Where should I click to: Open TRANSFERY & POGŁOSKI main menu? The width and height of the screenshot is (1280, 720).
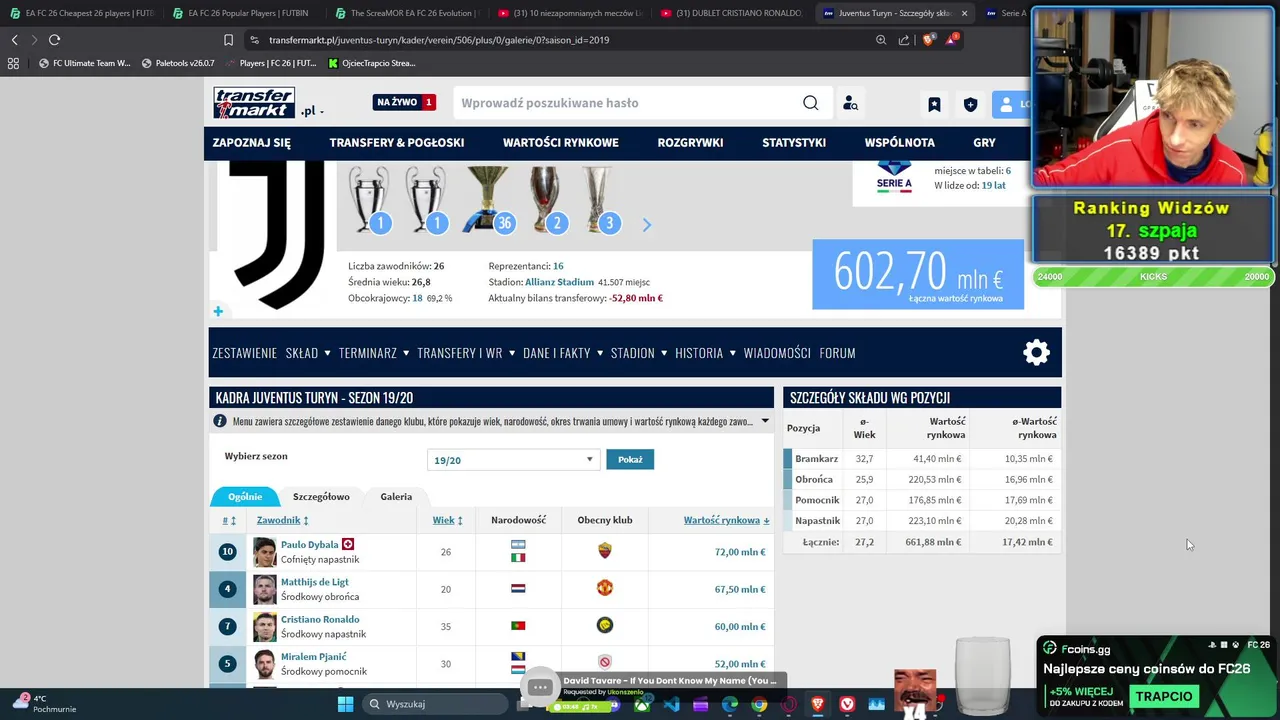click(x=397, y=143)
